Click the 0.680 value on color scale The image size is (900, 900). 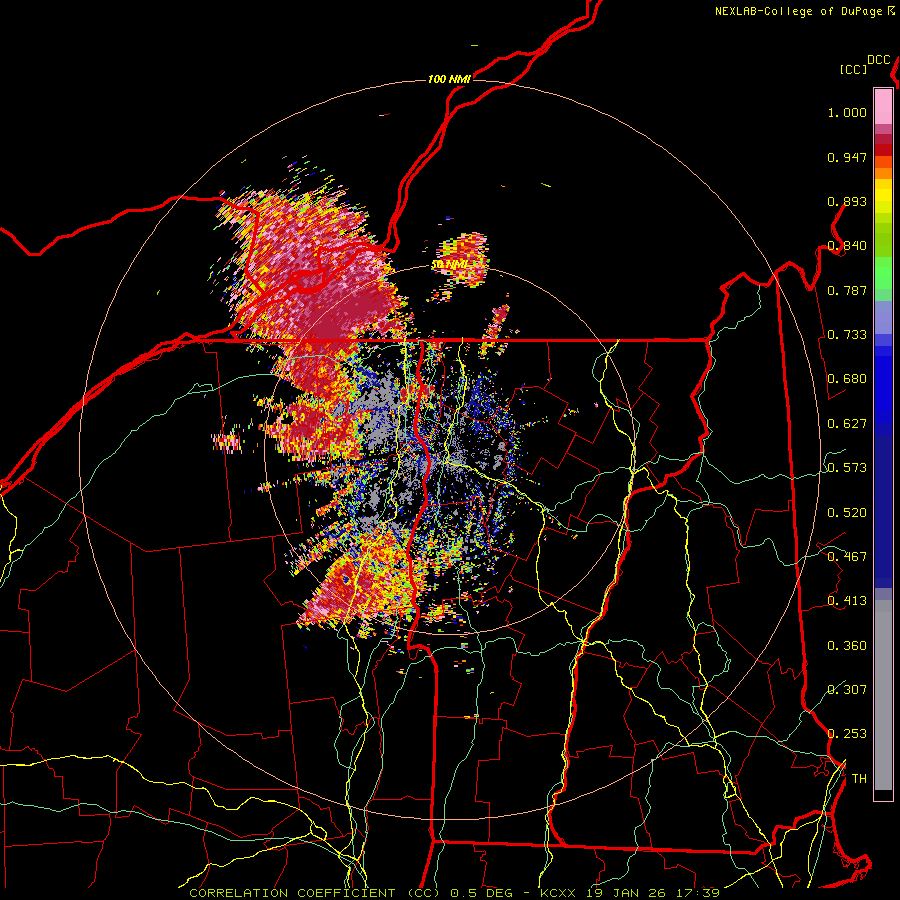coord(847,379)
